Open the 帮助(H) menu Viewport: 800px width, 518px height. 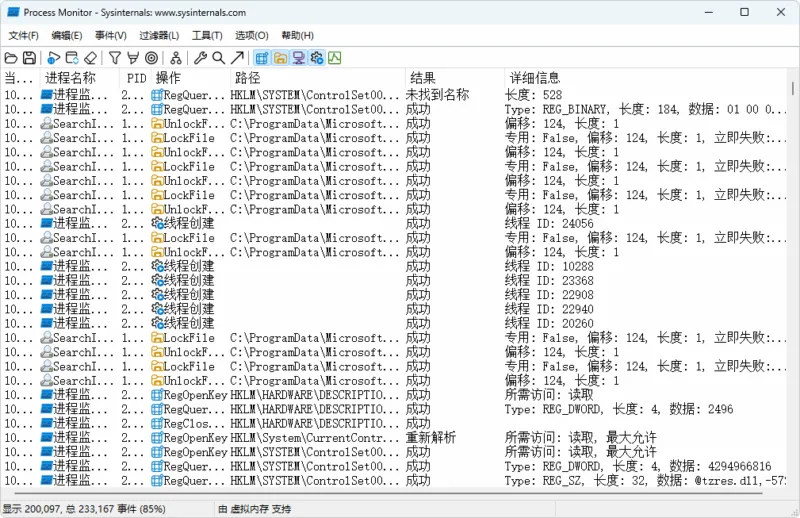297,35
